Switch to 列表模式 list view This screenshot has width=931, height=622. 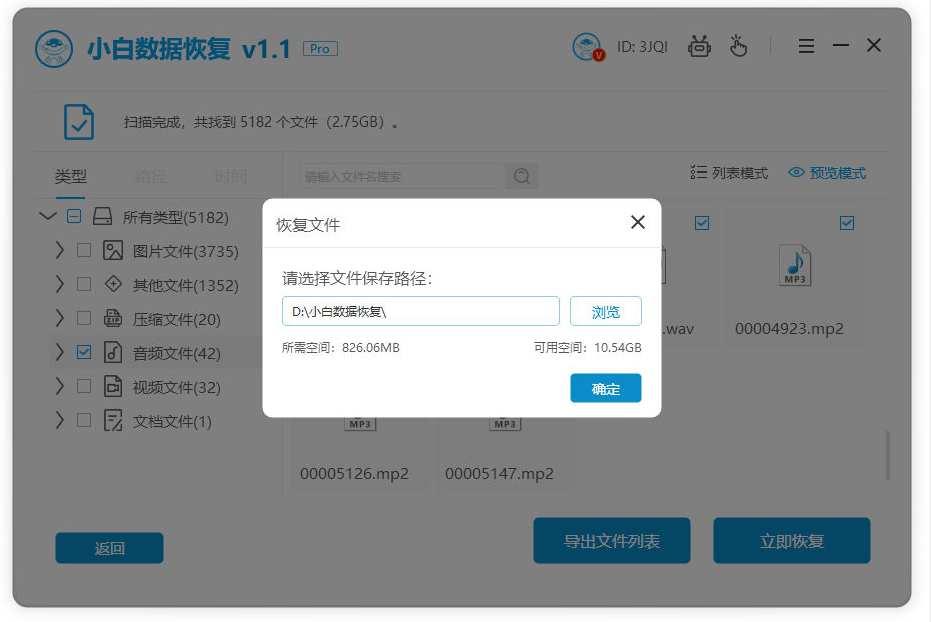coord(729,173)
